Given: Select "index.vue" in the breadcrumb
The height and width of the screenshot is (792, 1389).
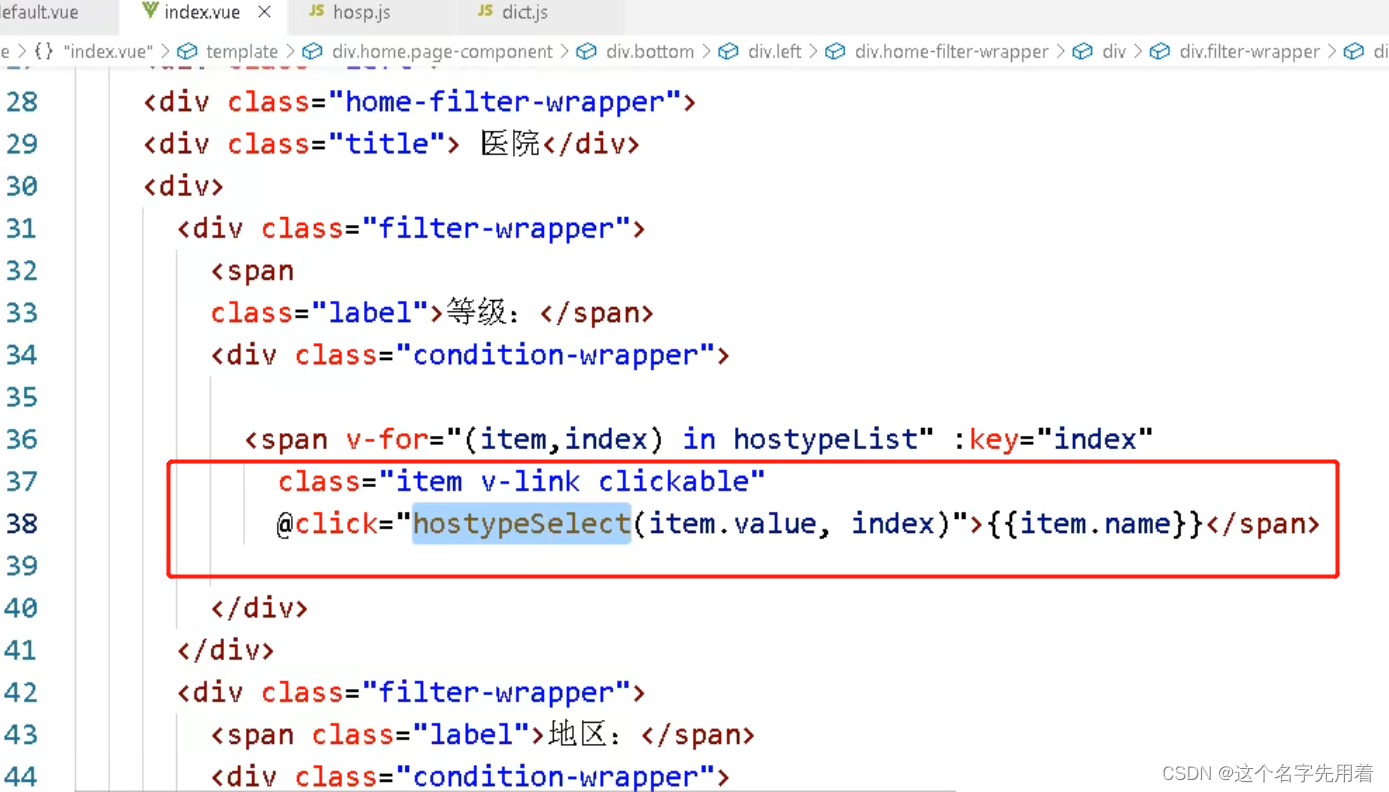Looking at the screenshot, I should pos(108,51).
